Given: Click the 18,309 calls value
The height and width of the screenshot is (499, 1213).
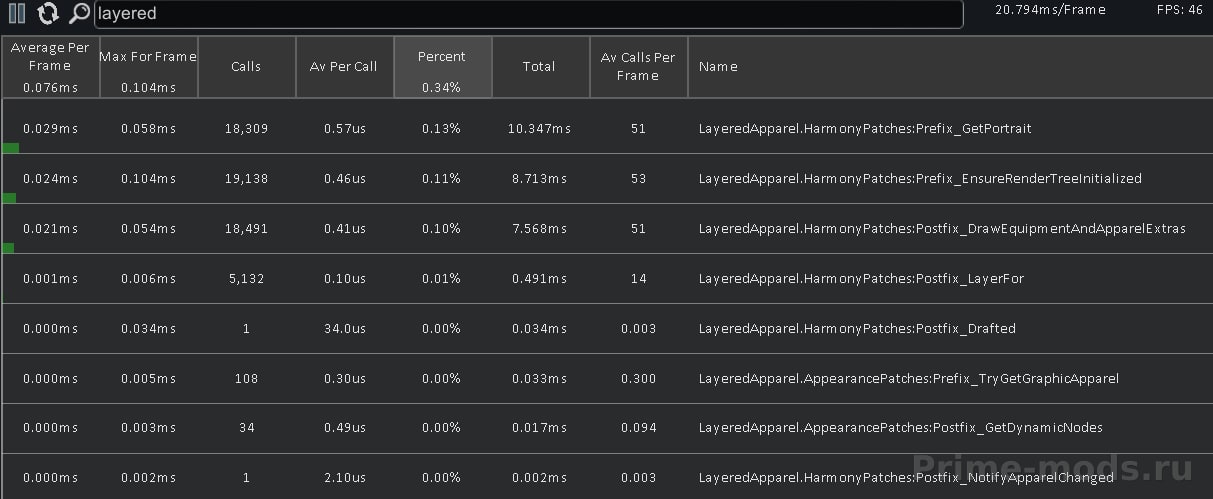Looking at the screenshot, I should point(246,129).
